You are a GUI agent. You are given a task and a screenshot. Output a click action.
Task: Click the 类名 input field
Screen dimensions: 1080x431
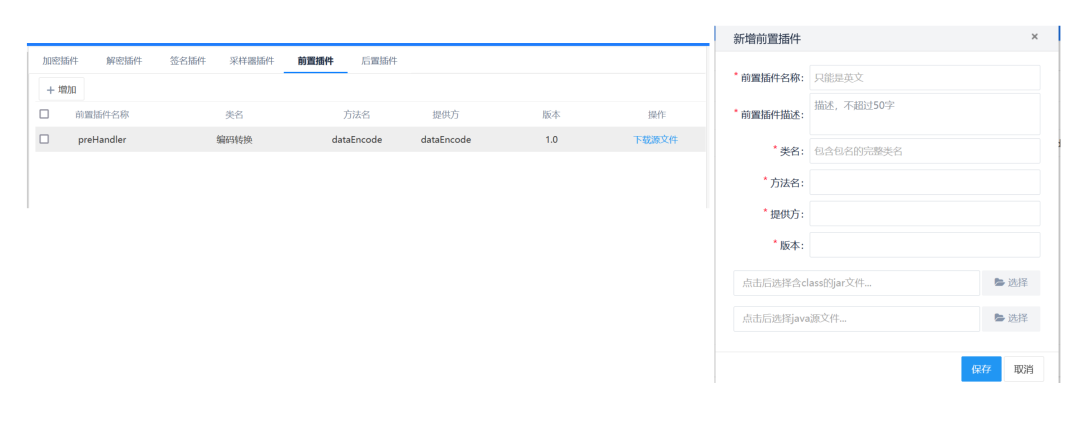924,151
